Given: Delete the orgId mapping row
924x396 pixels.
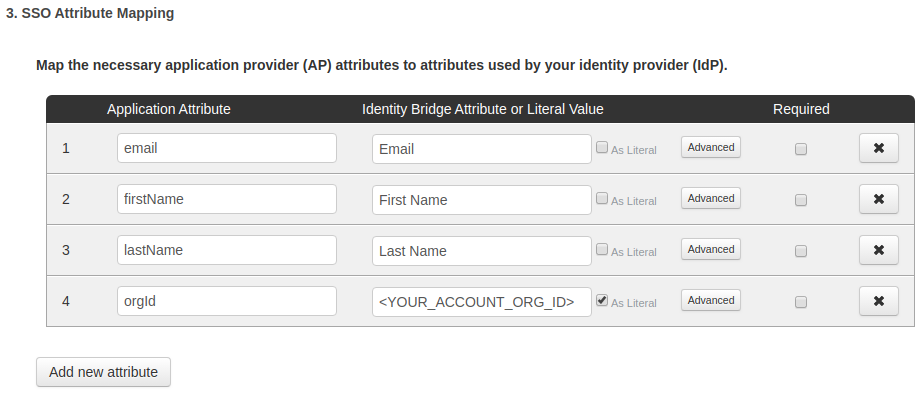Looking at the screenshot, I should 879,301.
